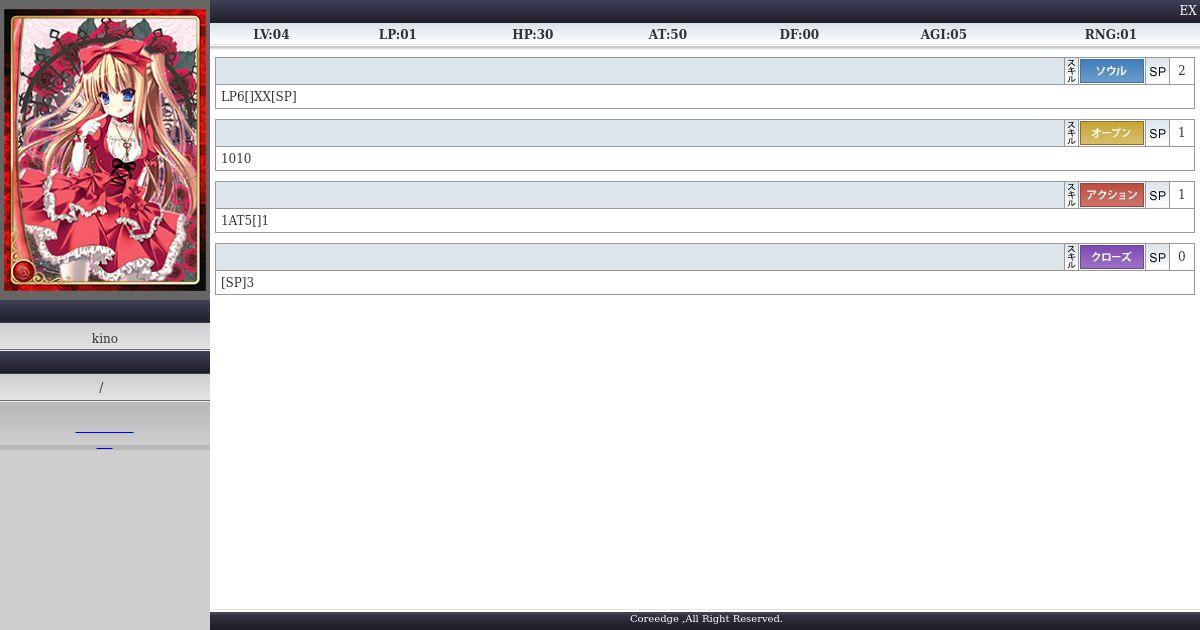This screenshot has width=1200, height=630.
Task: Click the LP6[]XX[SP] skill description
Action: click(x=259, y=97)
